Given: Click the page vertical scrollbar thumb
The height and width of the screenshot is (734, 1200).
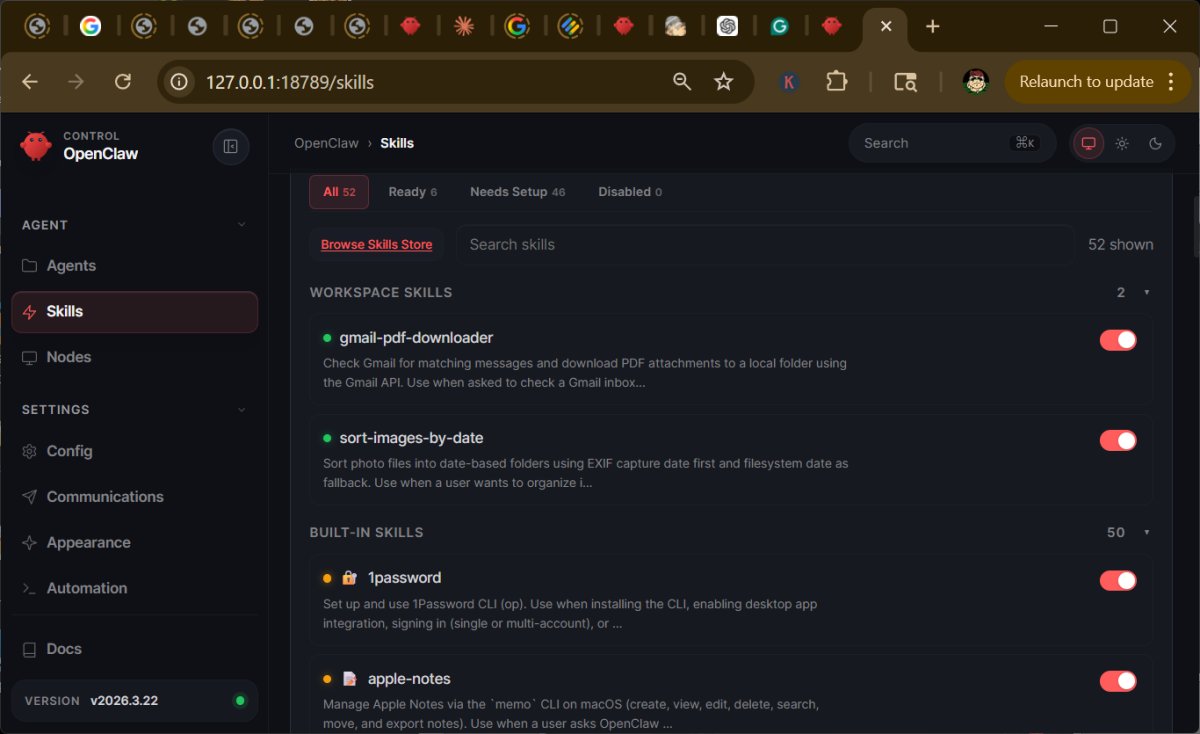Looking at the screenshot, I should click(1194, 227).
